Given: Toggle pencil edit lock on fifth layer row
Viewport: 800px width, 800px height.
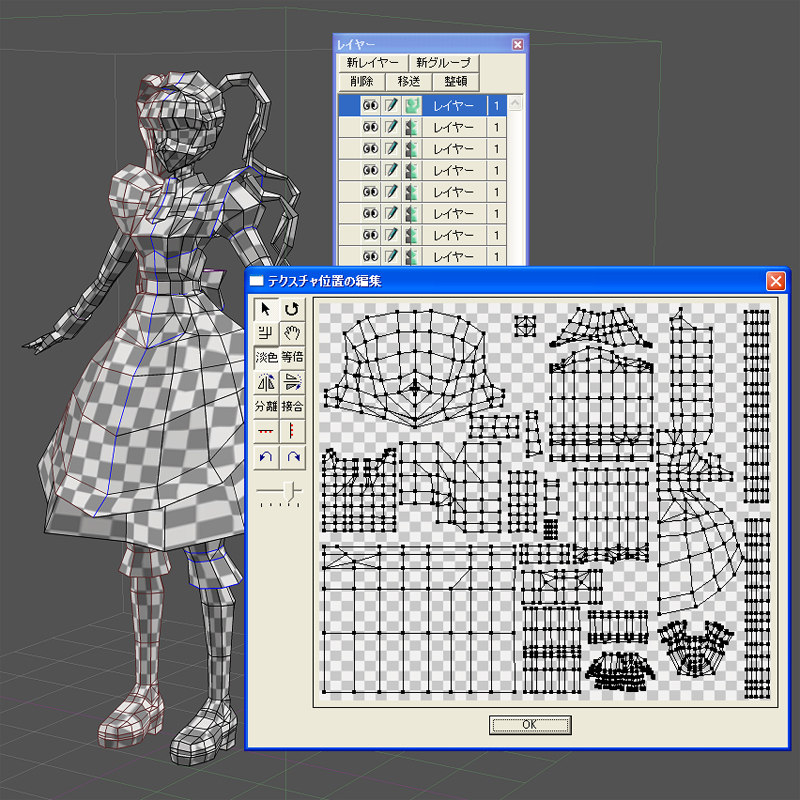Looking at the screenshot, I should click(391, 192).
